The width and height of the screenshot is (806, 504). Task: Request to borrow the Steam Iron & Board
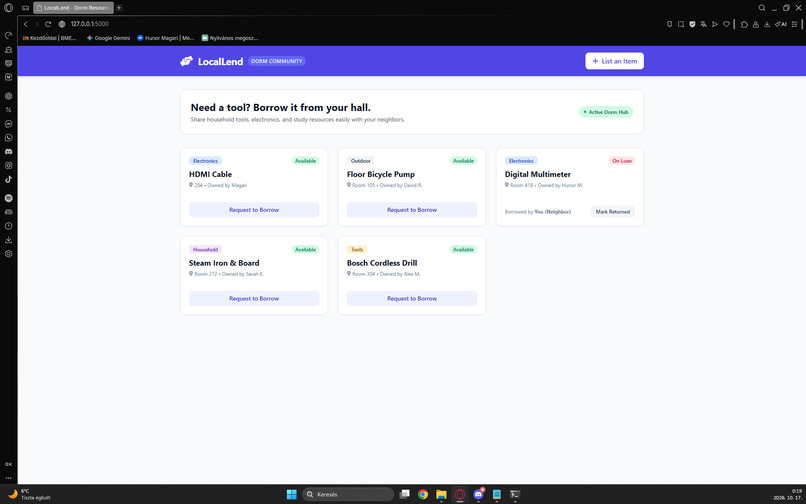tap(254, 298)
